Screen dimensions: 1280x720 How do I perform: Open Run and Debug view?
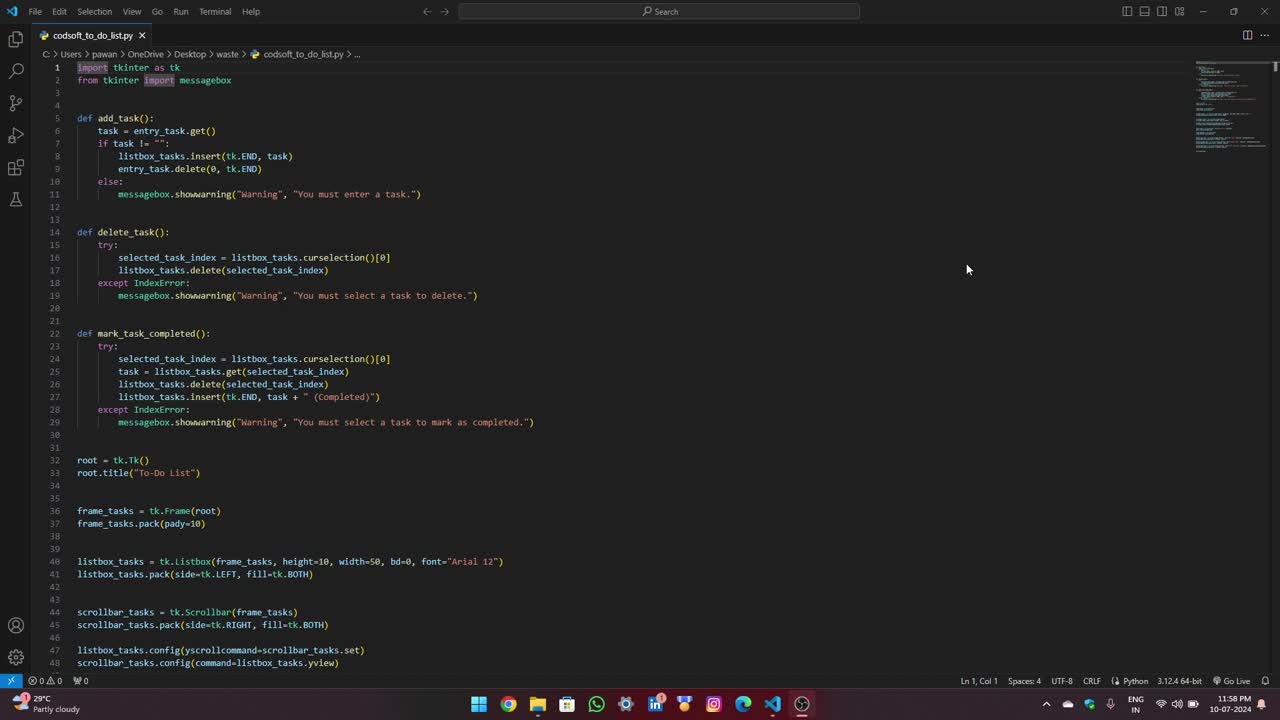pyautogui.click(x=15, y=135)
